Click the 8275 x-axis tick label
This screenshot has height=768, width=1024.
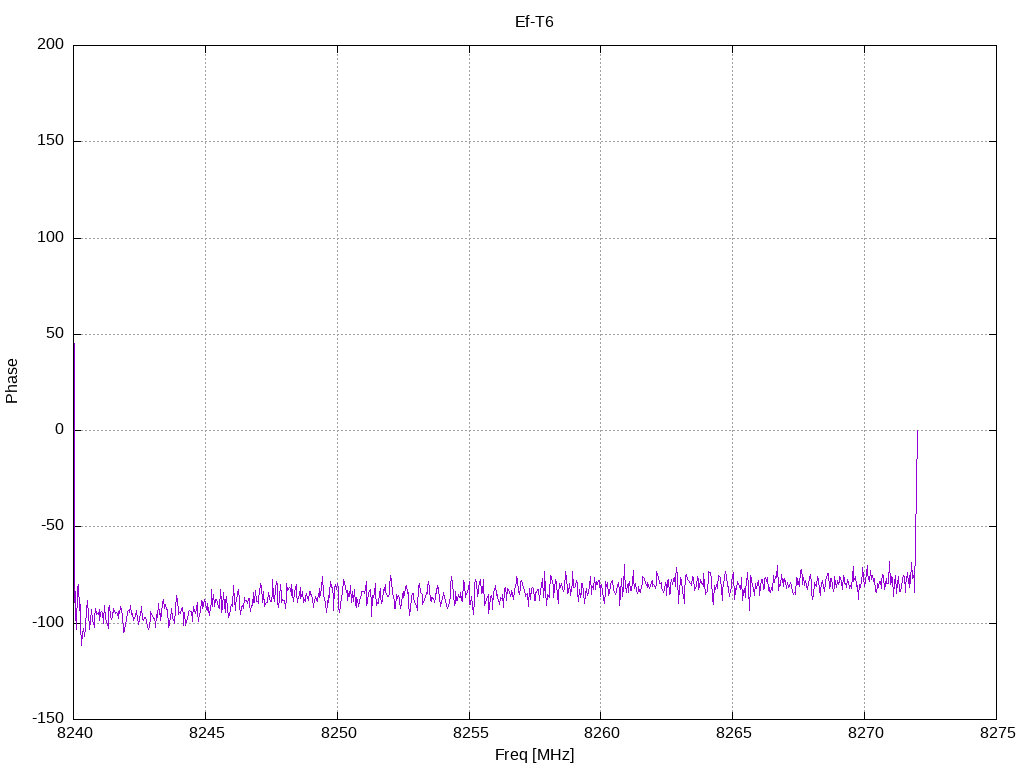click(997, 733)
